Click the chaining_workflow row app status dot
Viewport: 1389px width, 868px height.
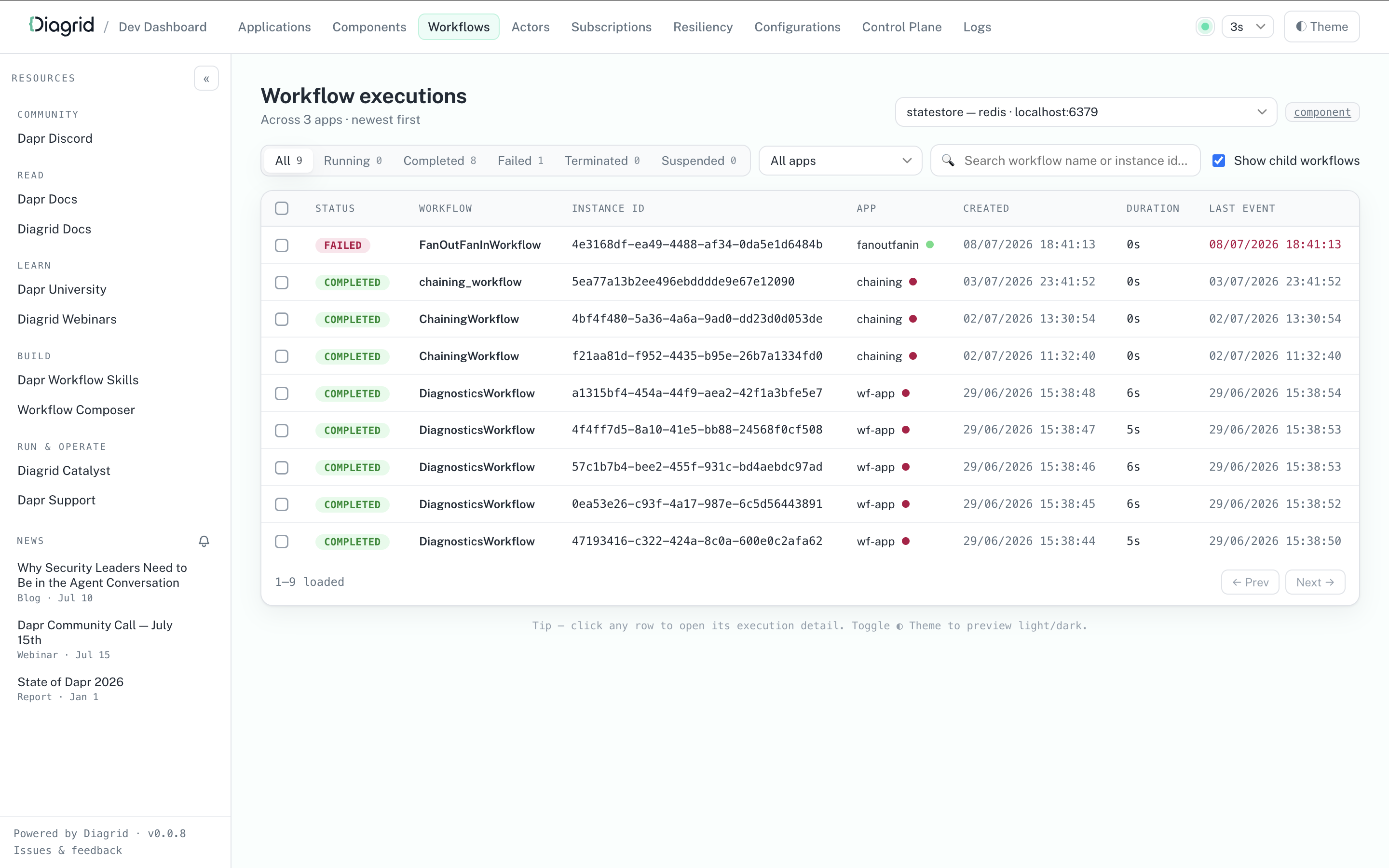(x=912, y=282)
